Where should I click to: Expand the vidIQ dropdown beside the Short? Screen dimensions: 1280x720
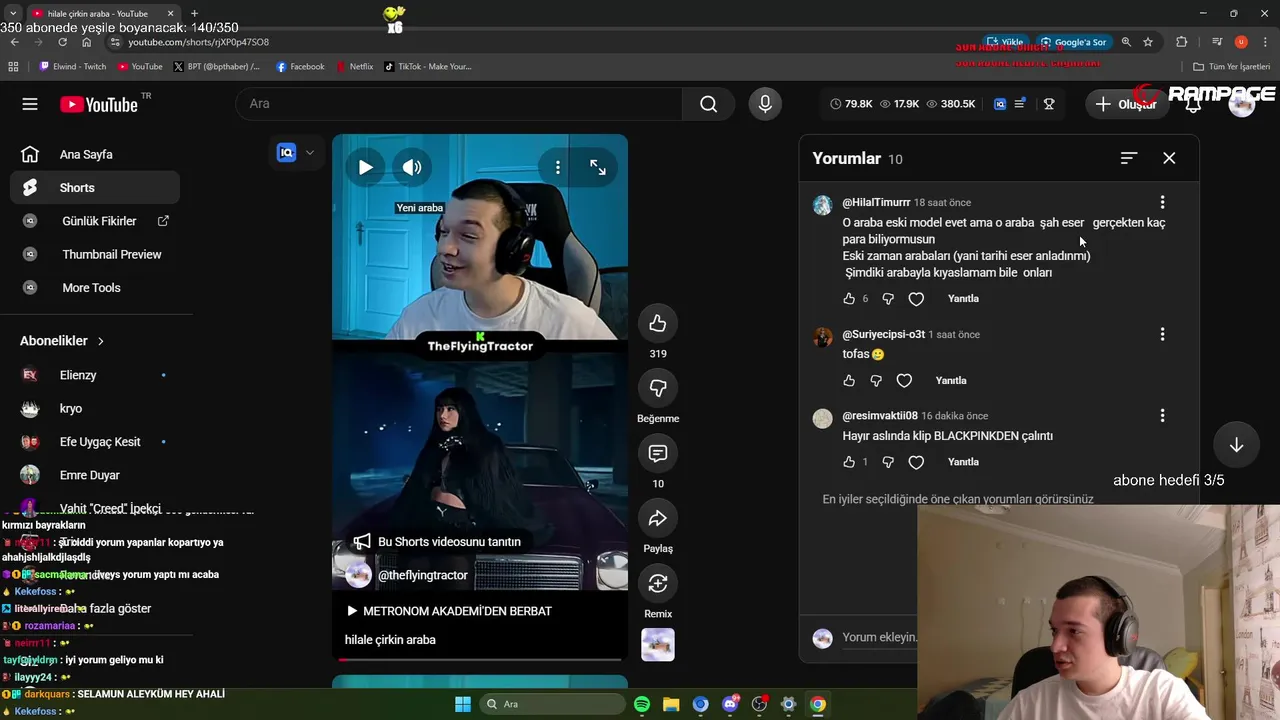click(x=310, y=153)
